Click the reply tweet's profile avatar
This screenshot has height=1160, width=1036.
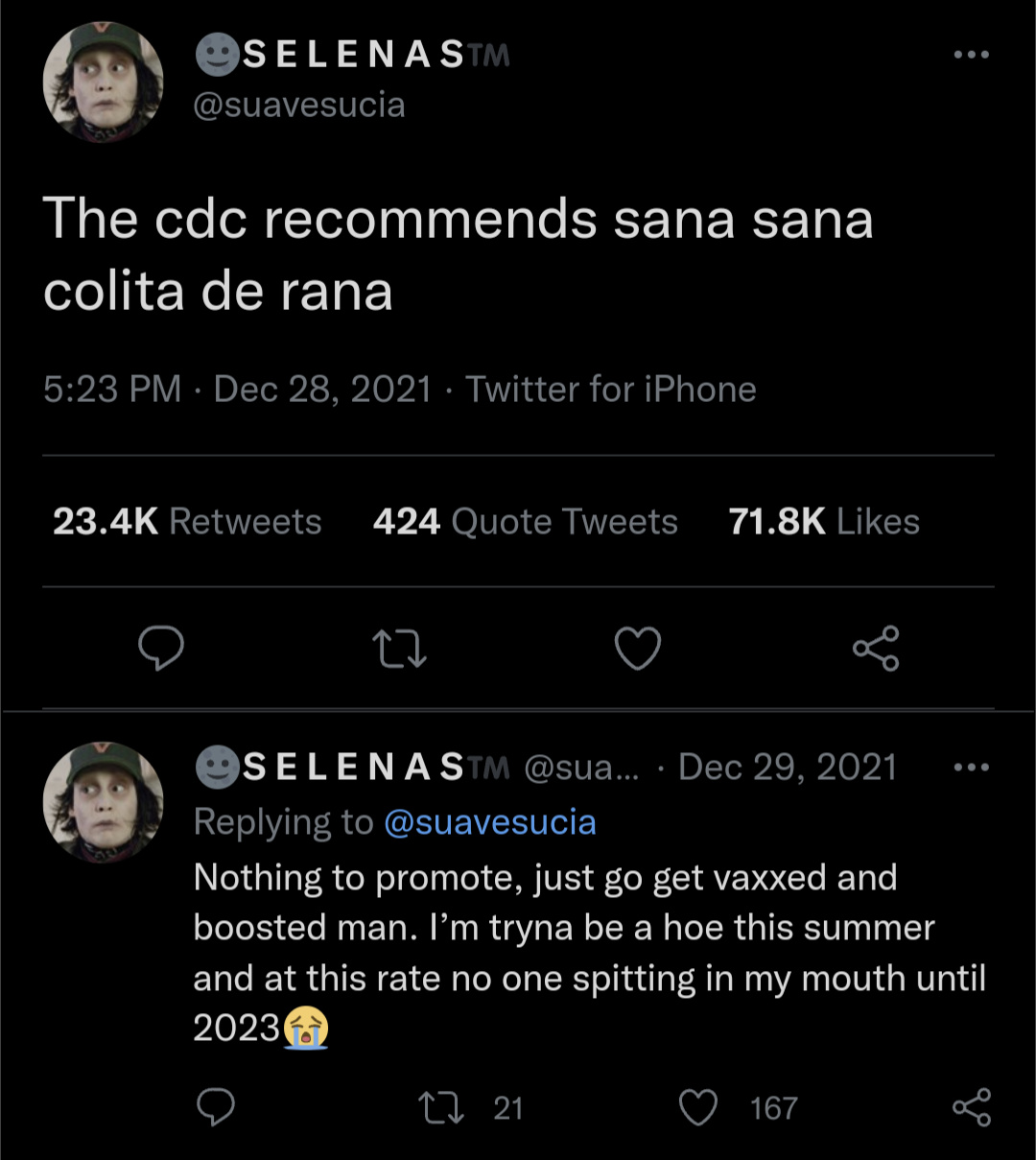tap(104, 802)
